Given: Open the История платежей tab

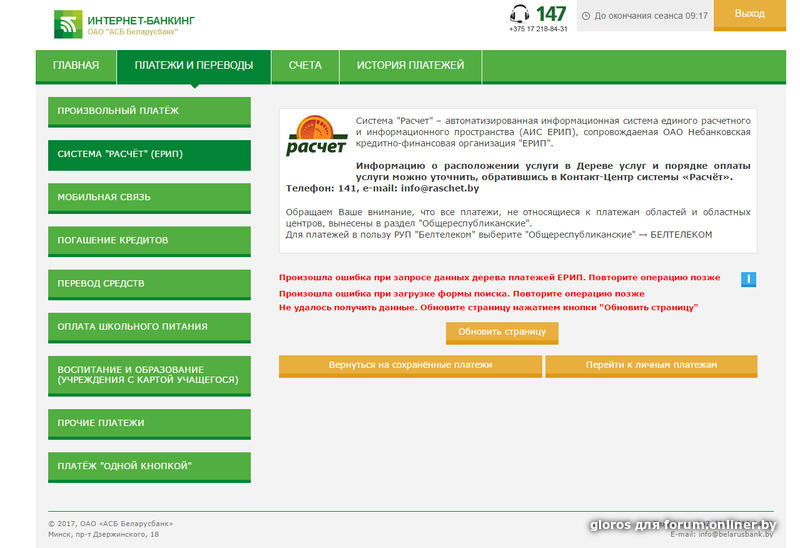Looking at the screenshot, I should 410,66.
